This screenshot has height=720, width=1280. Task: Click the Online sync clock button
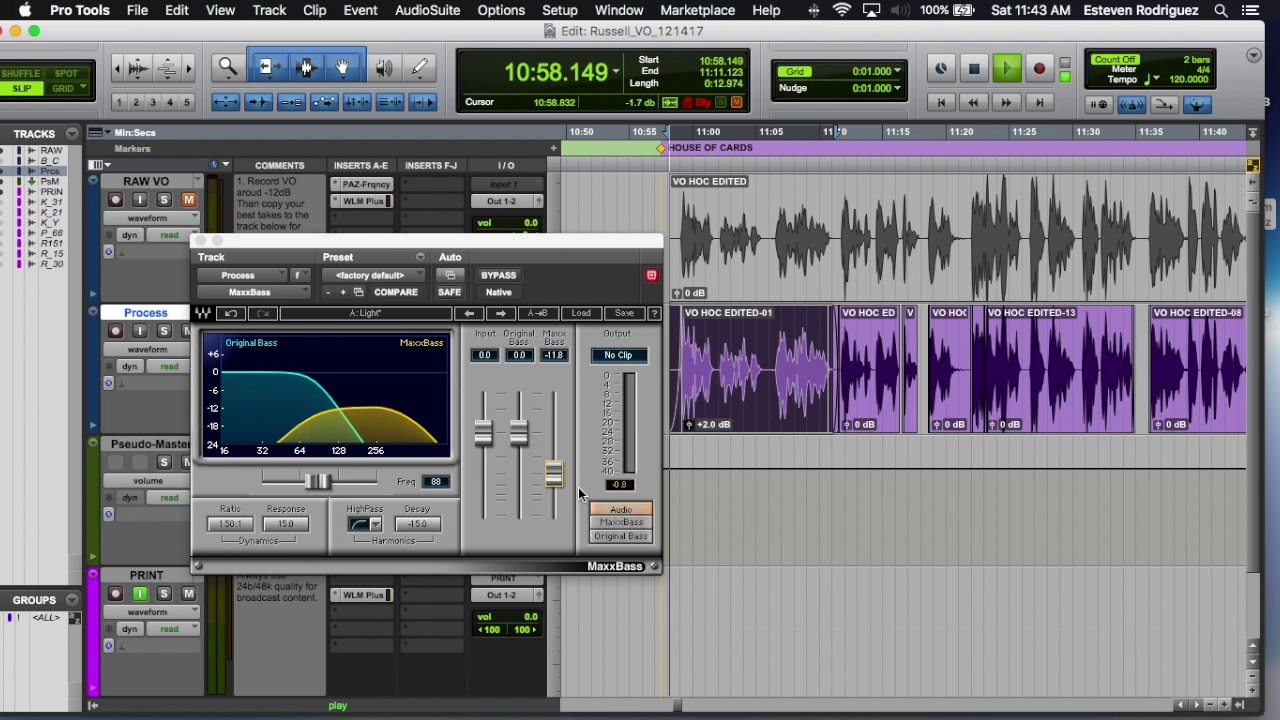click(941, 68)
